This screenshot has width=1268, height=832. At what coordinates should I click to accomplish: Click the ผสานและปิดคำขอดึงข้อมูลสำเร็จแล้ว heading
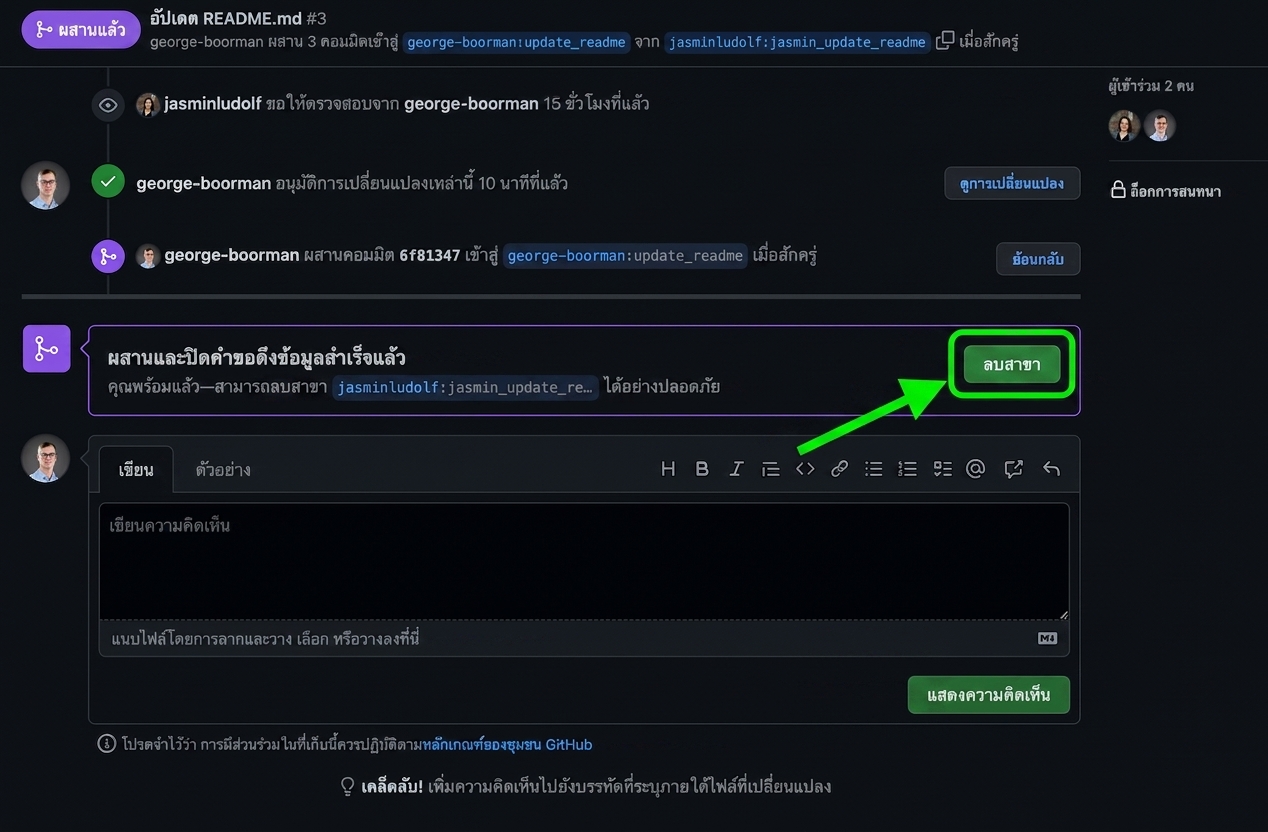click(x=256, y=357)
